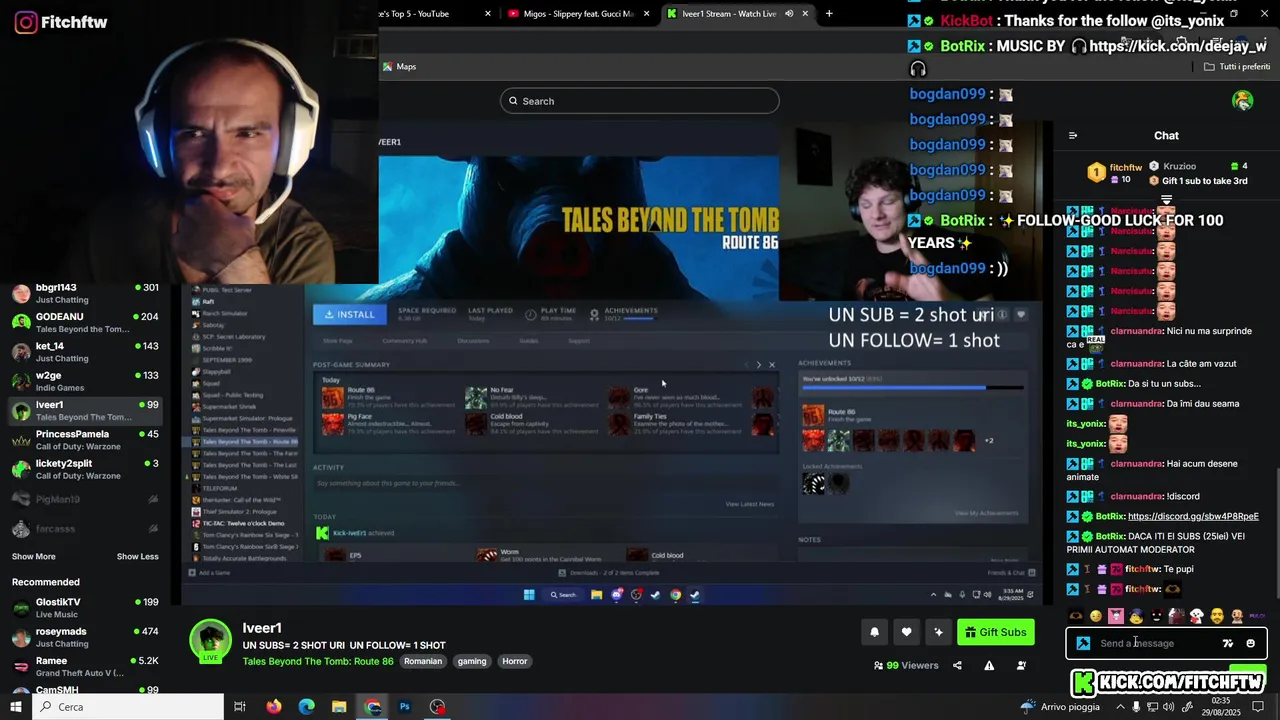Toggle stream notifications with the bell icon
The height and width of the screenshot is (720, 1280).
[x=874, y=632]
